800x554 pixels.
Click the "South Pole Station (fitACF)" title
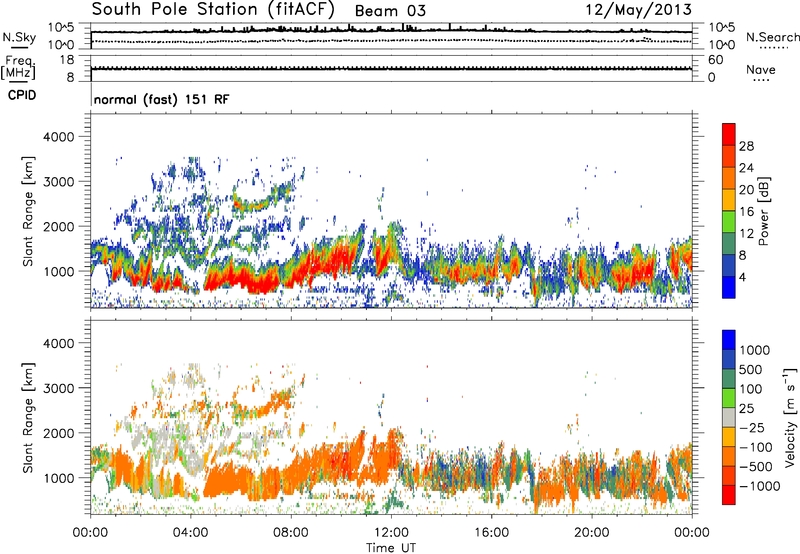click(213, 10)
